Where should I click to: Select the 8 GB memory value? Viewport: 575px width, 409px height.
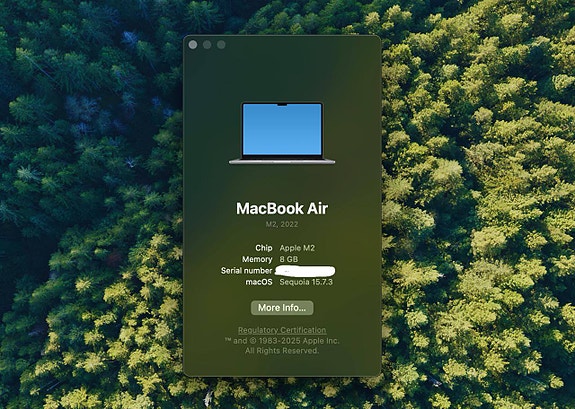point(289,259)
